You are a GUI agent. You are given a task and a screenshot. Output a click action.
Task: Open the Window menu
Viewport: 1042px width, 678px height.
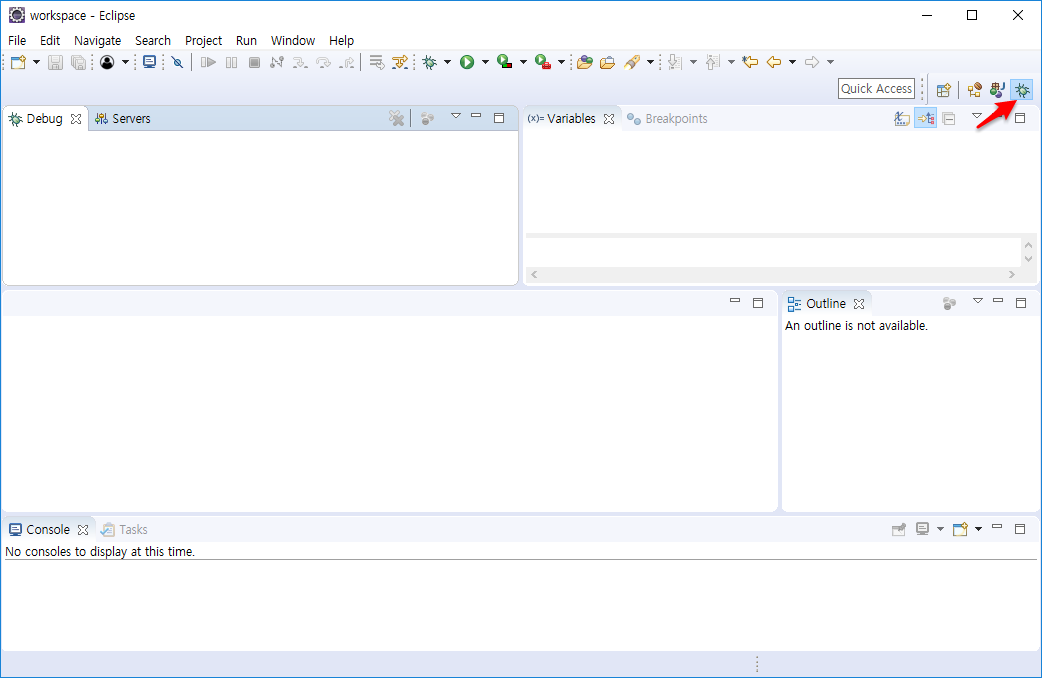[293, 41]
